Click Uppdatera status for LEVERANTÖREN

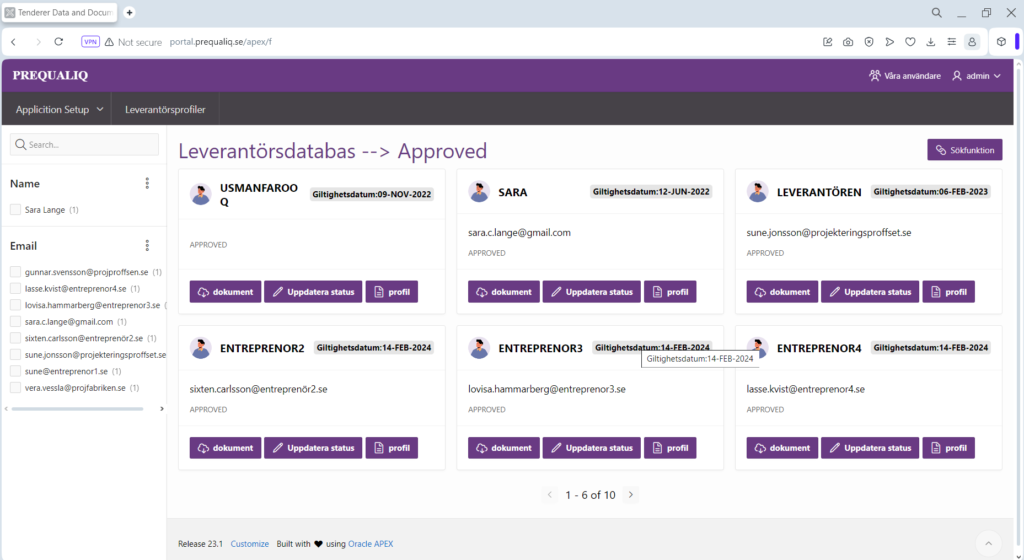tap(866, 292)
